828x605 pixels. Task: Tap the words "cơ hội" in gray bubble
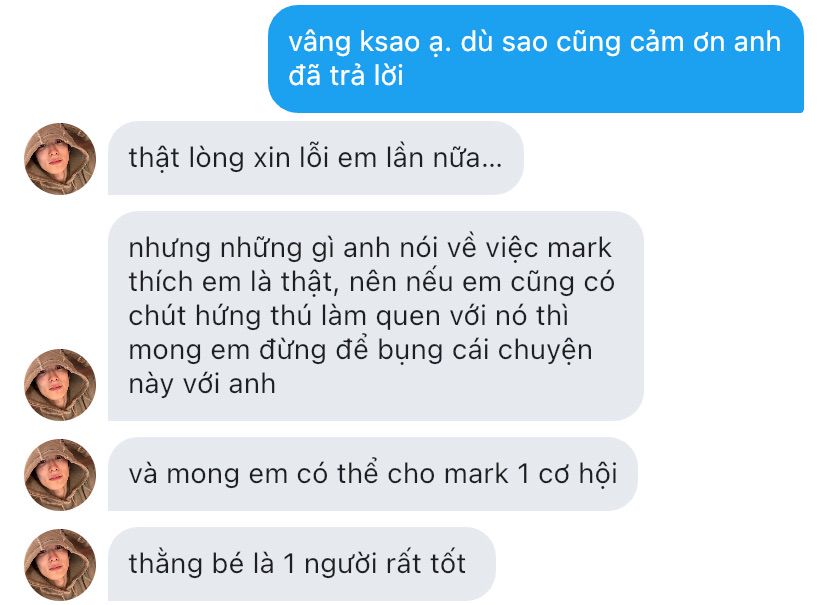click(x=578, y=473)
